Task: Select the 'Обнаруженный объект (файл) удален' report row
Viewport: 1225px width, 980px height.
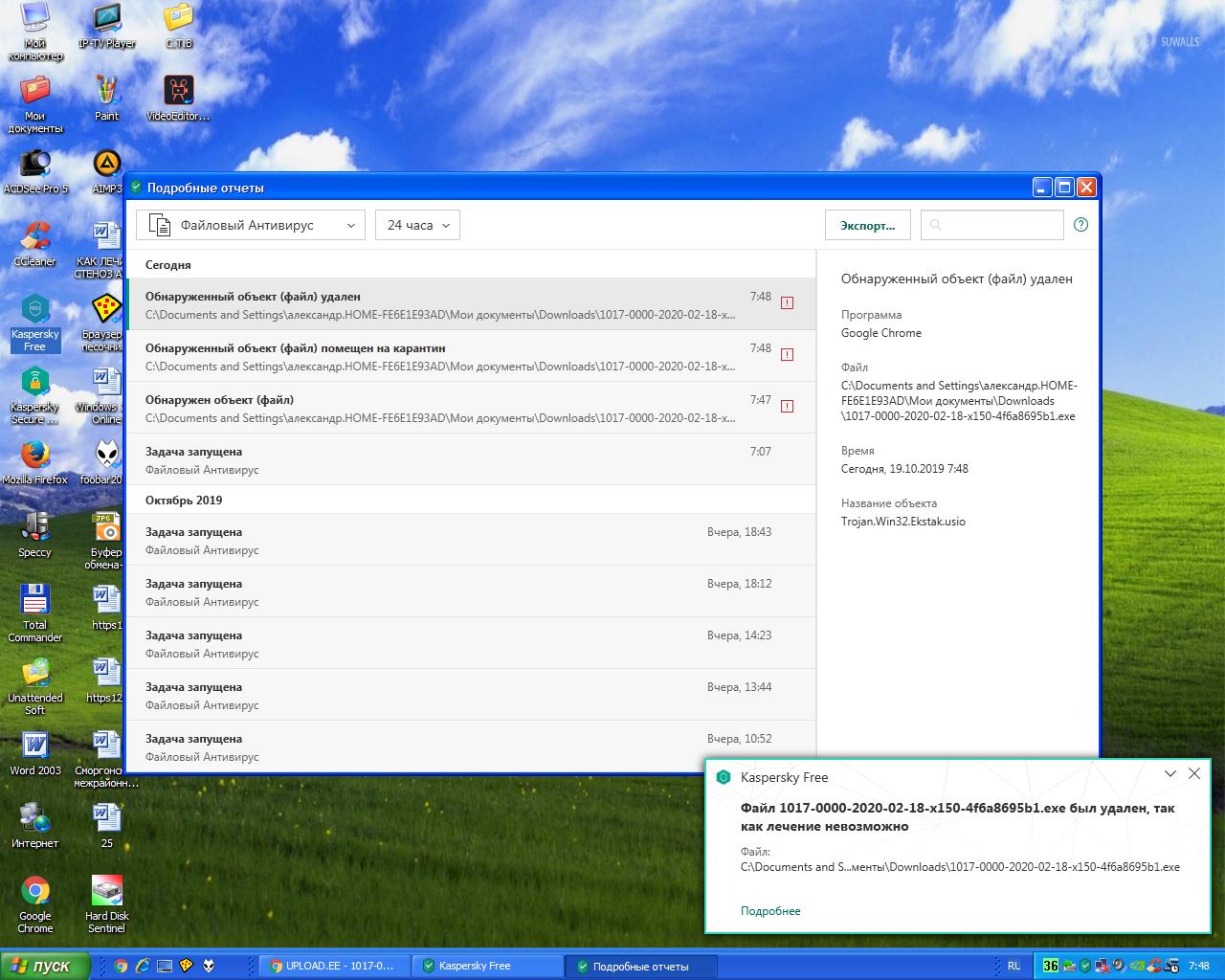Action: click(x=471, y=304)
